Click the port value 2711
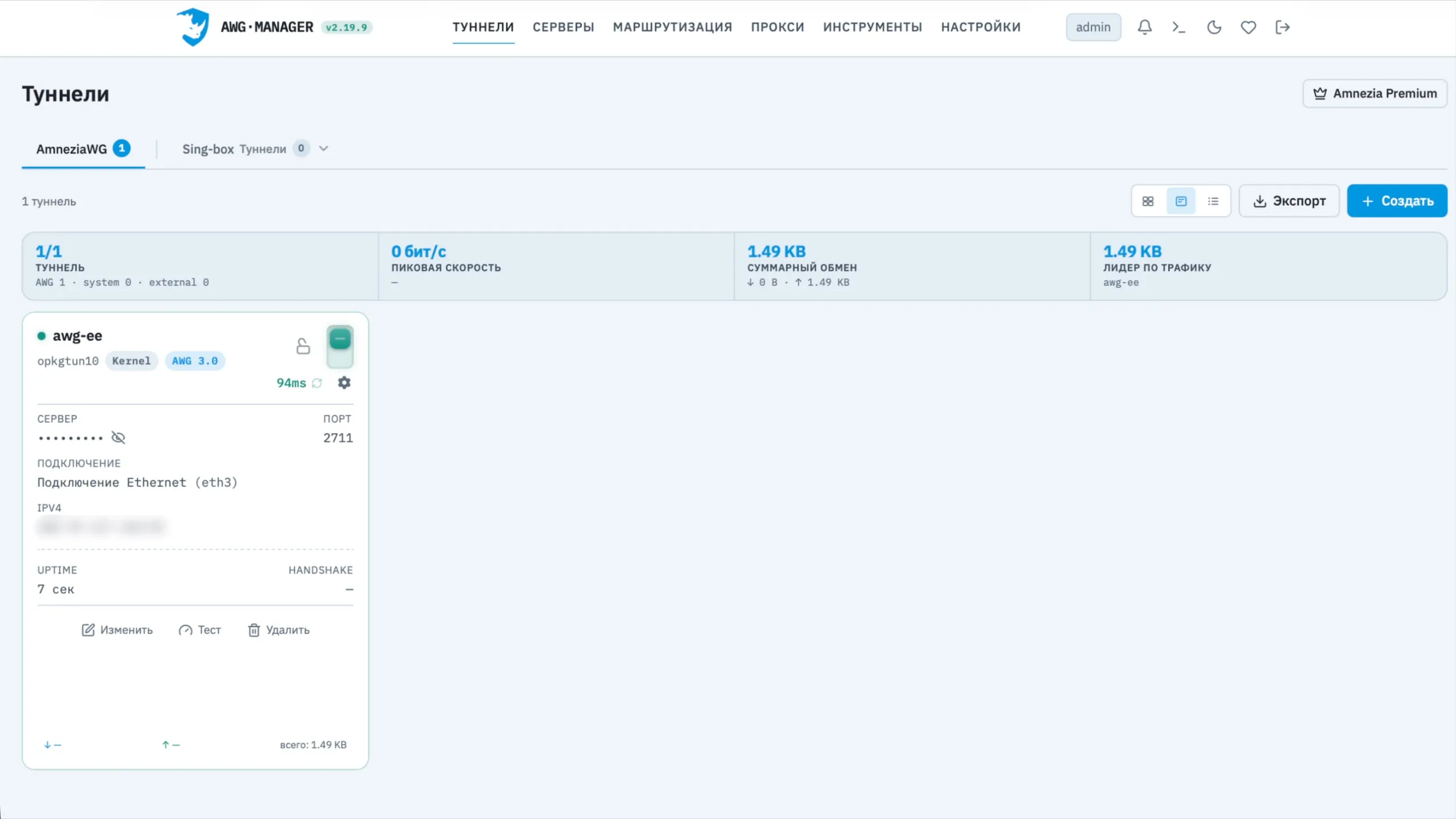1456x819 pixels. (x=338, y=438)
